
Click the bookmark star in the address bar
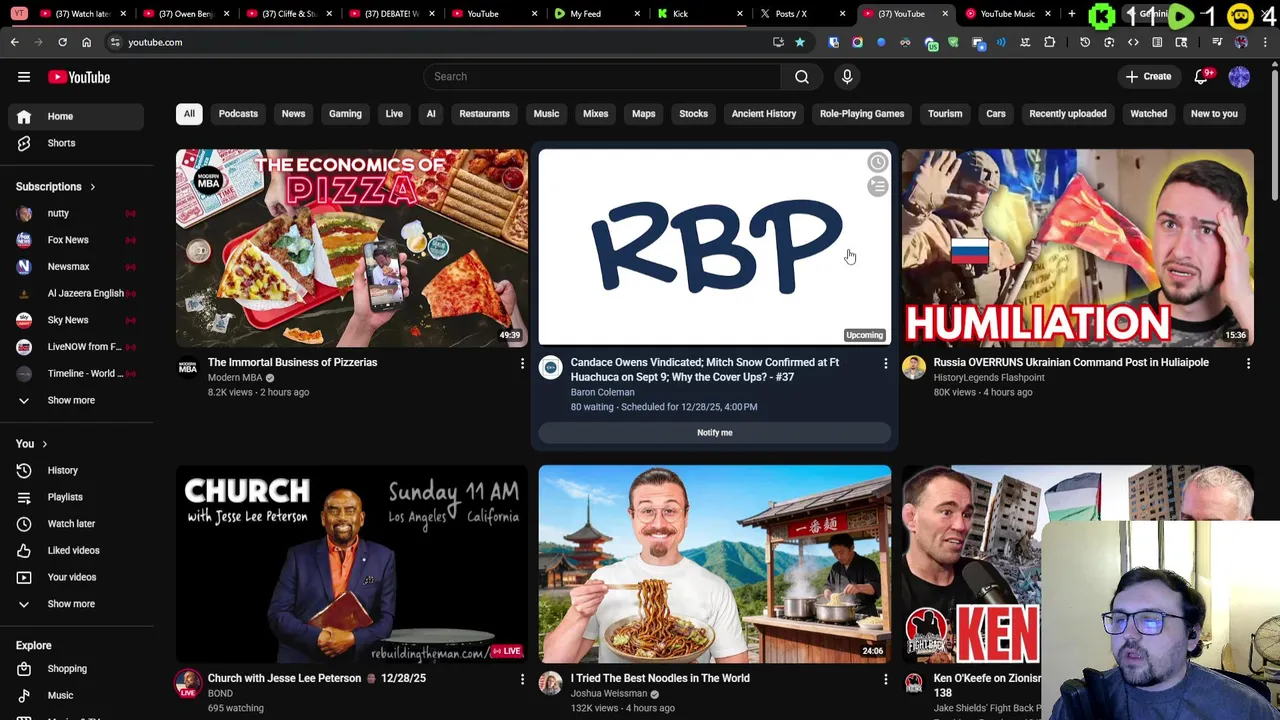[800, 42]
